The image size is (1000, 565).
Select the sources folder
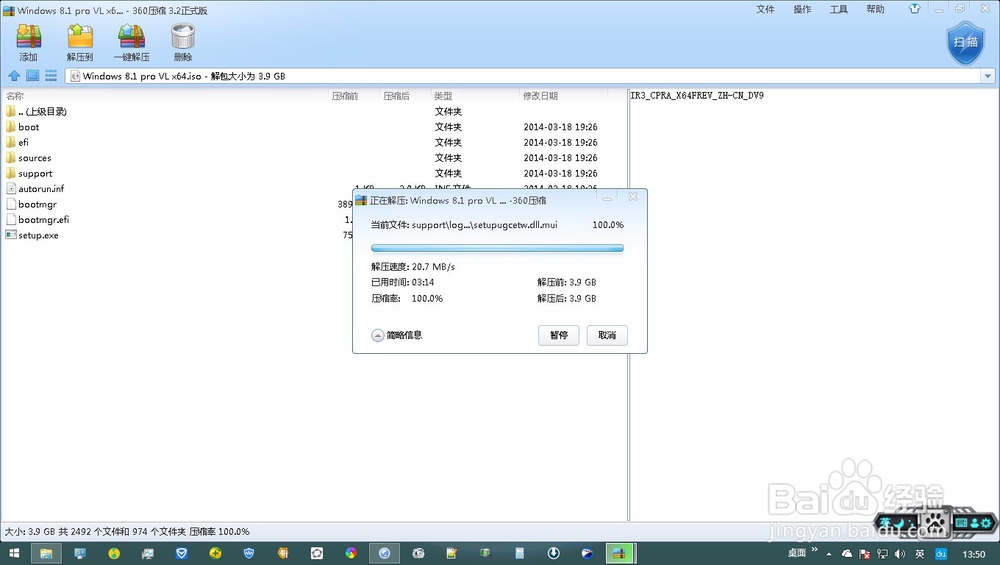[29, 158]
